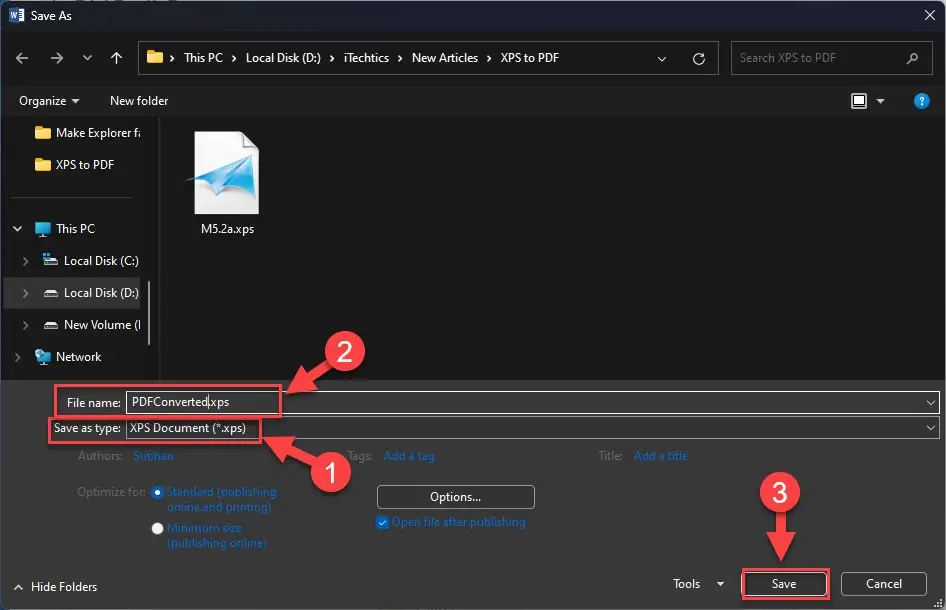This screenshot has width=946, height=610.
Task: Click the Cancel button
Action: (x=884, y=584)
